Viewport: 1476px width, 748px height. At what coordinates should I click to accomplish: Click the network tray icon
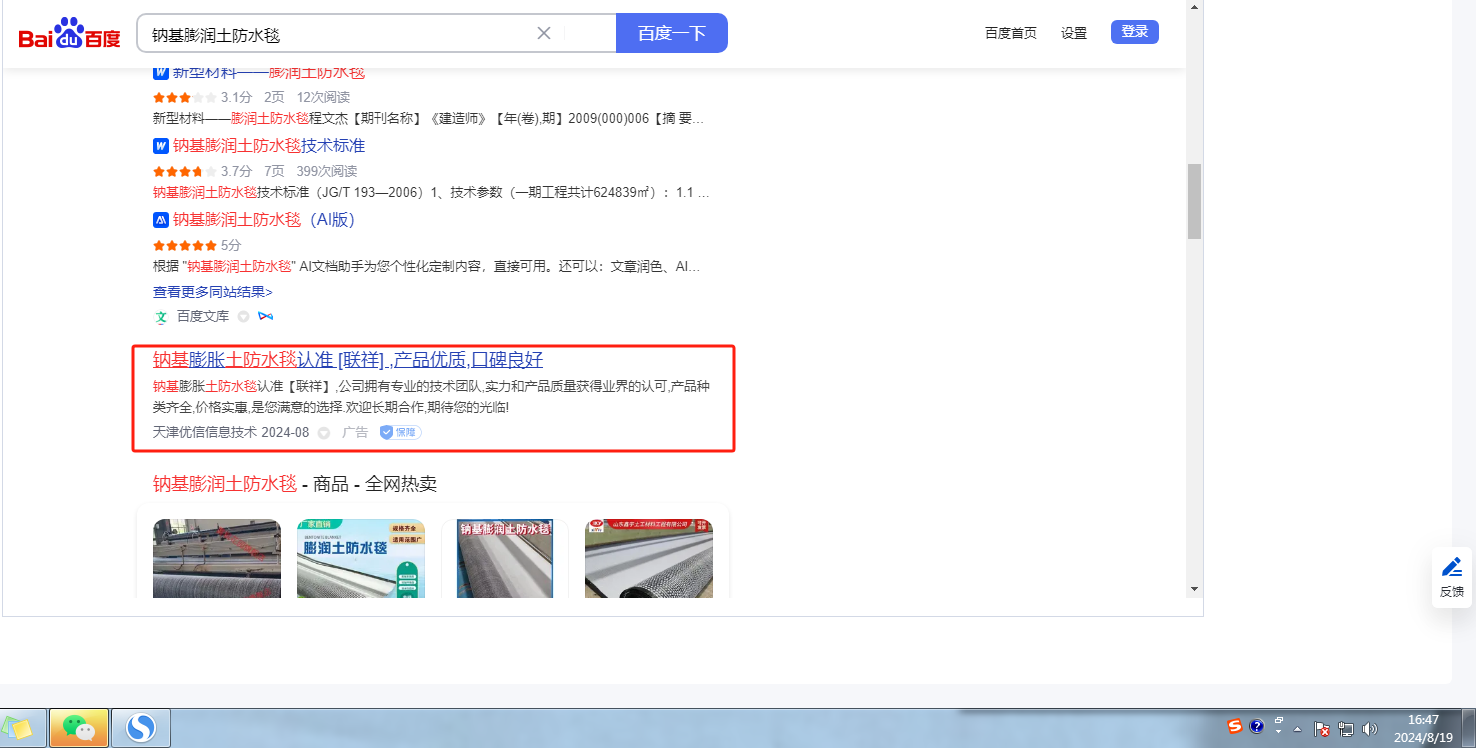click(x=1346, y=729)
